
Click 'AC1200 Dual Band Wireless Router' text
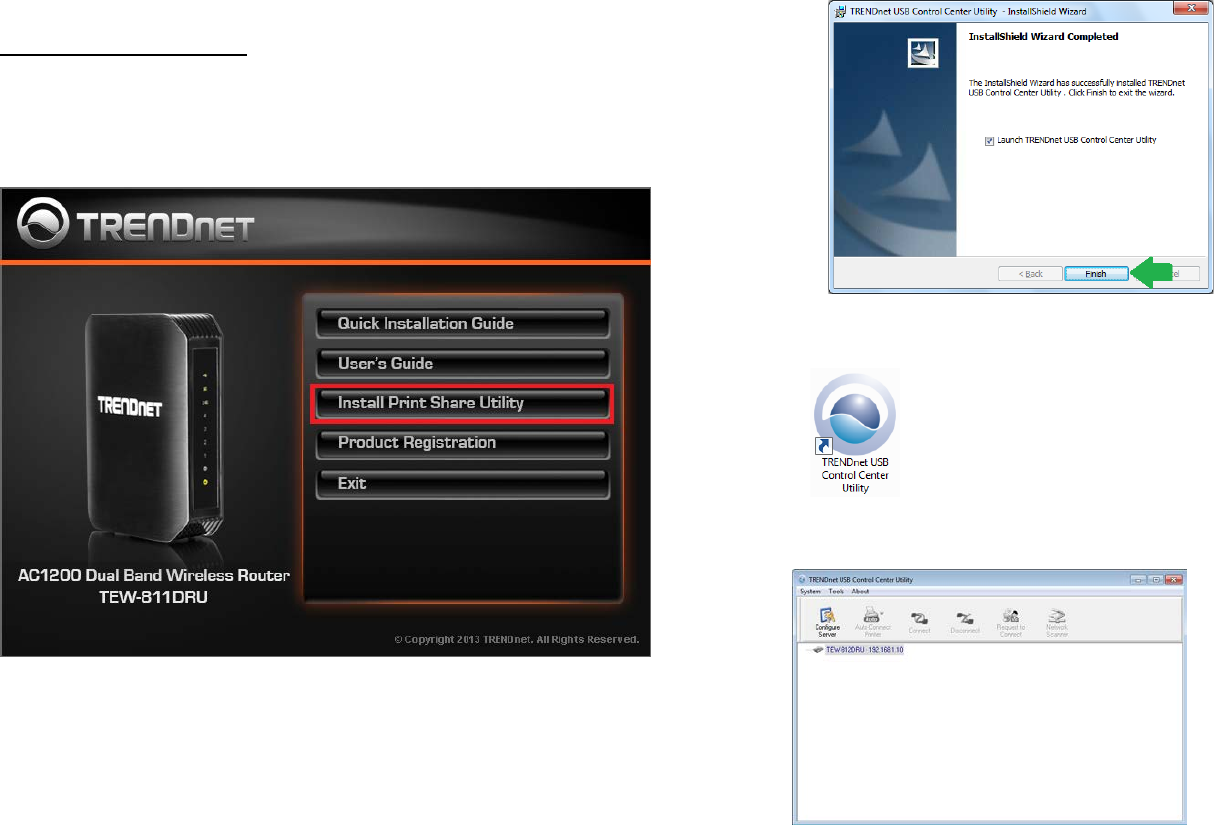tap(155, 575)
